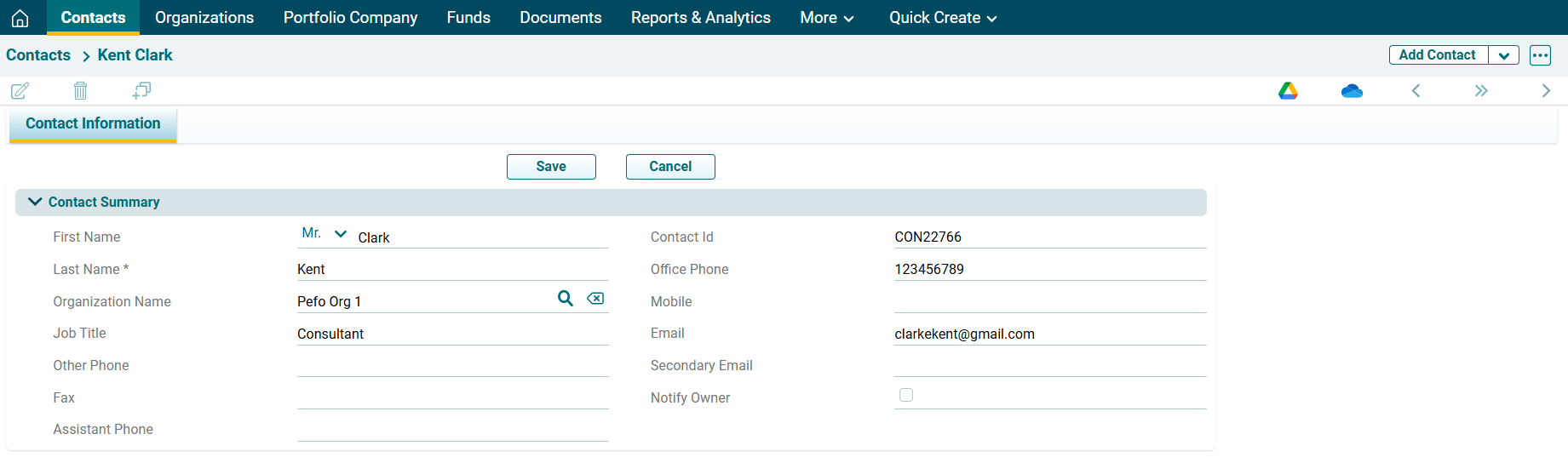
Task: Open the OneDrive cloud icon
Action: [x=1352, y=91]
